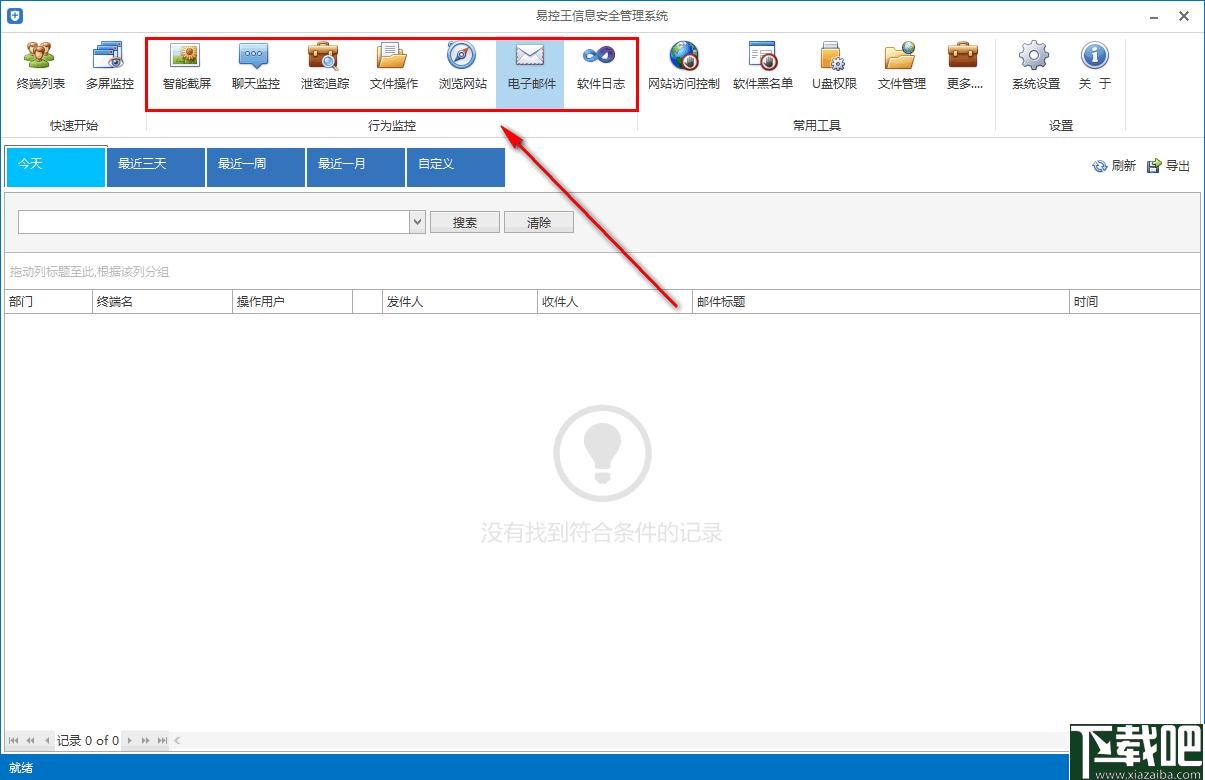Sort by 操作用户 column header

(293, 302)
